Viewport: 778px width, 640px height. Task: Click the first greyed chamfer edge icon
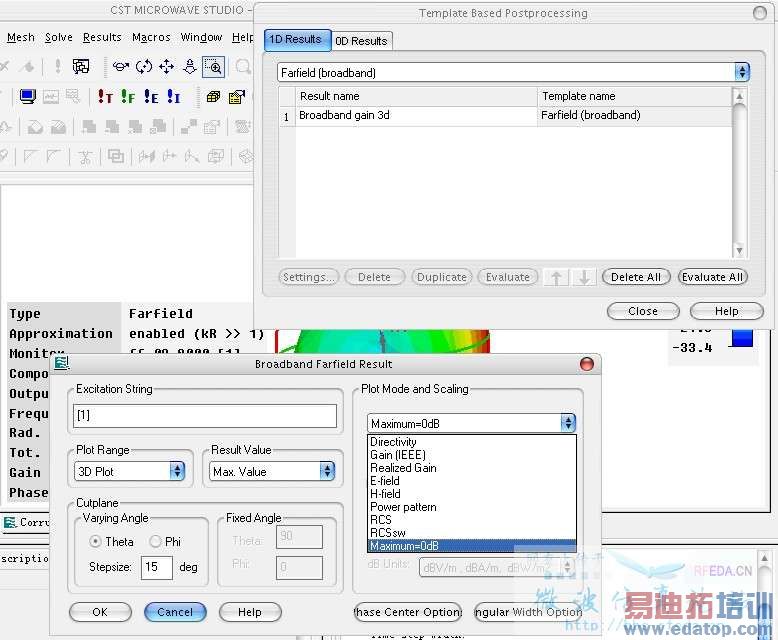31,157
